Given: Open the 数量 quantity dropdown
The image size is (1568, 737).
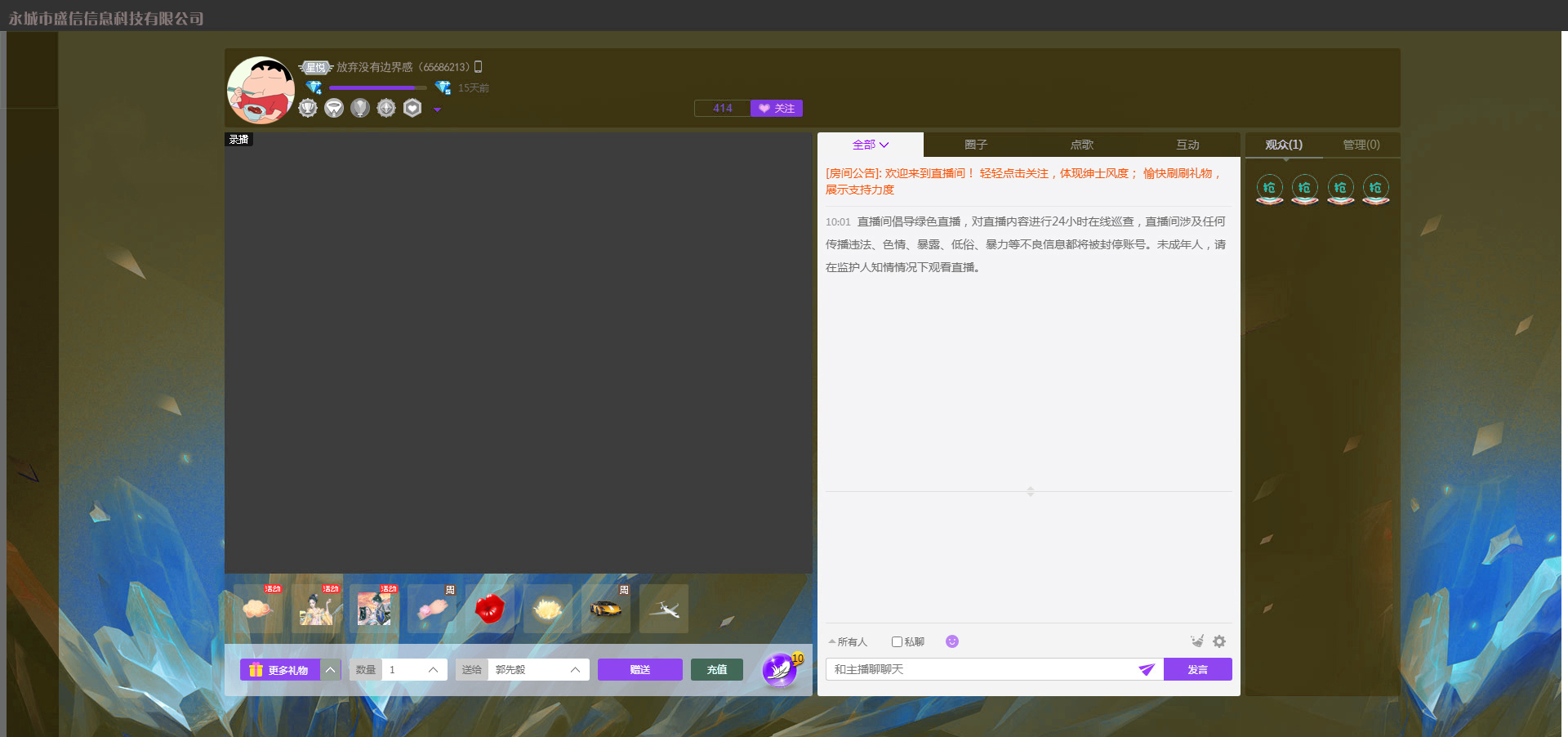Looking at the screenshot, I should tap(433, 670).
